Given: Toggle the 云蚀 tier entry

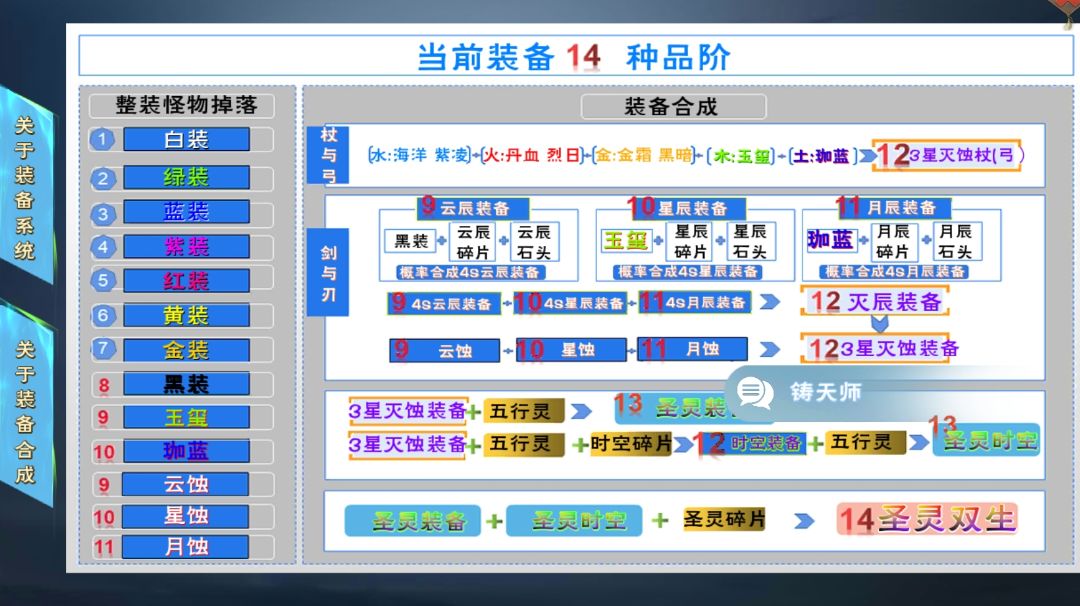Looking at the screenshot, I should click(185, 484).
